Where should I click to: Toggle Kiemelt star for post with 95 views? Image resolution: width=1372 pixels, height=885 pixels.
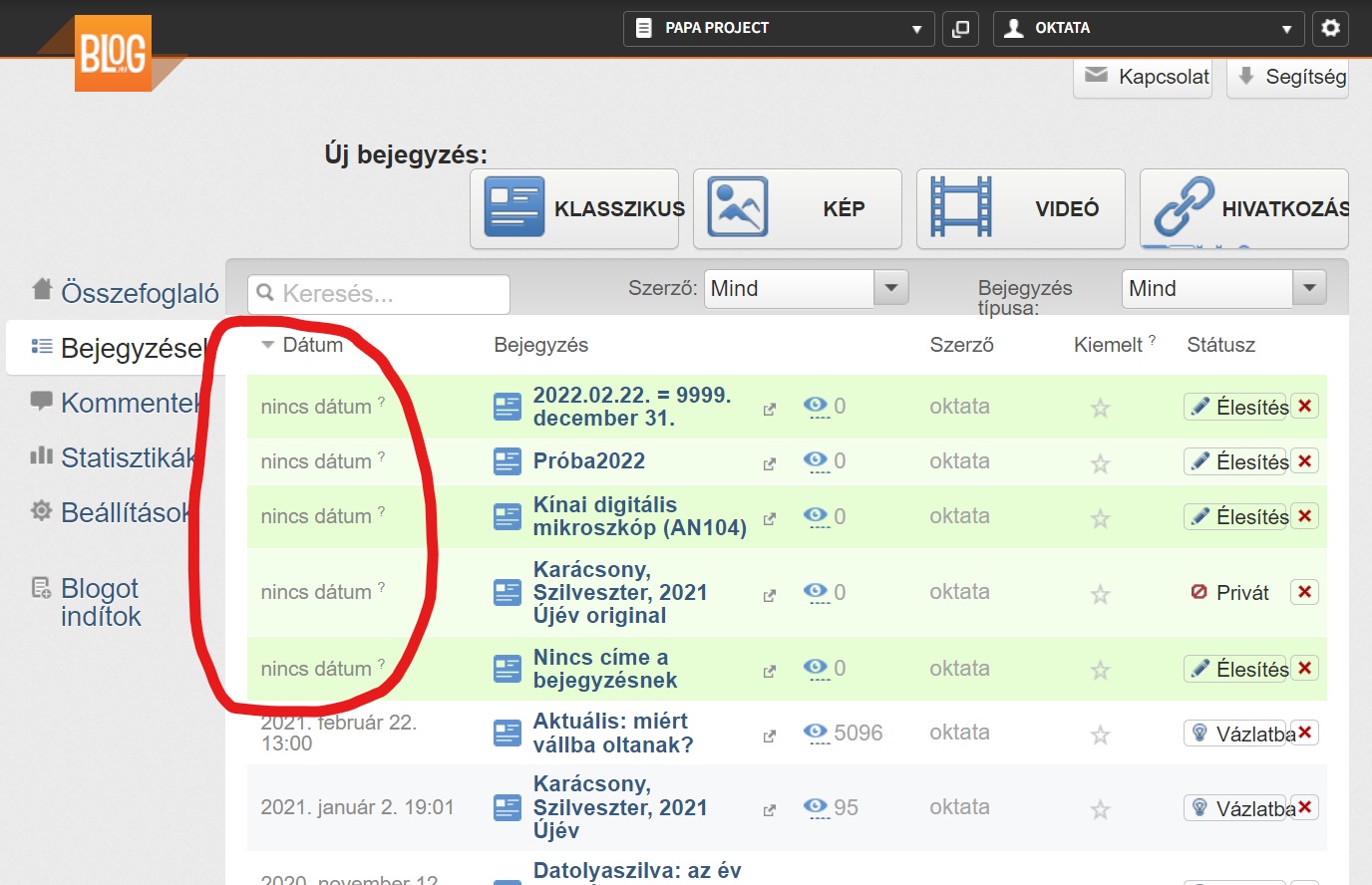(x=1100, y=810)
